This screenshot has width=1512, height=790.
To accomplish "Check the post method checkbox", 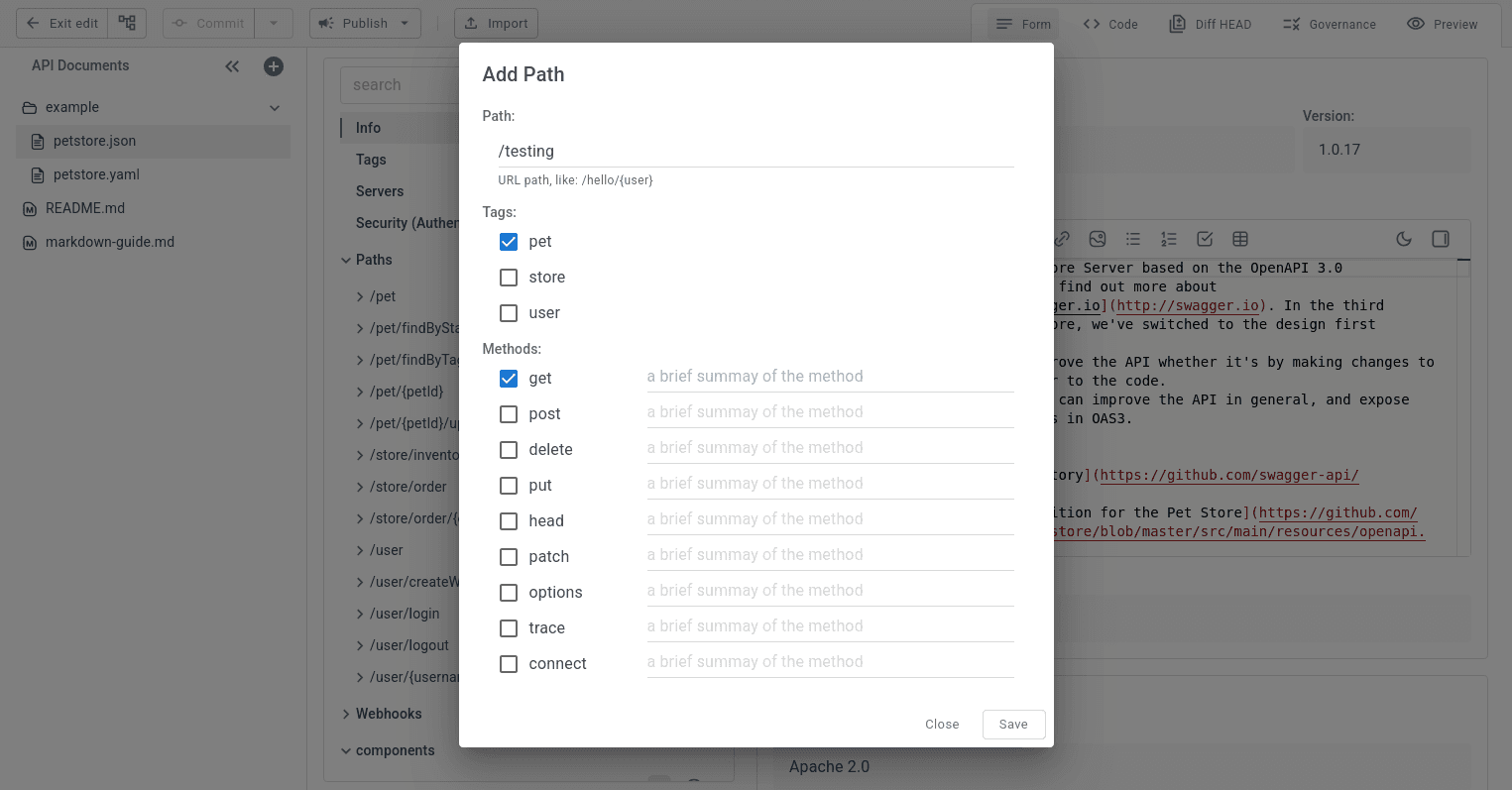I will click(509, 414).
